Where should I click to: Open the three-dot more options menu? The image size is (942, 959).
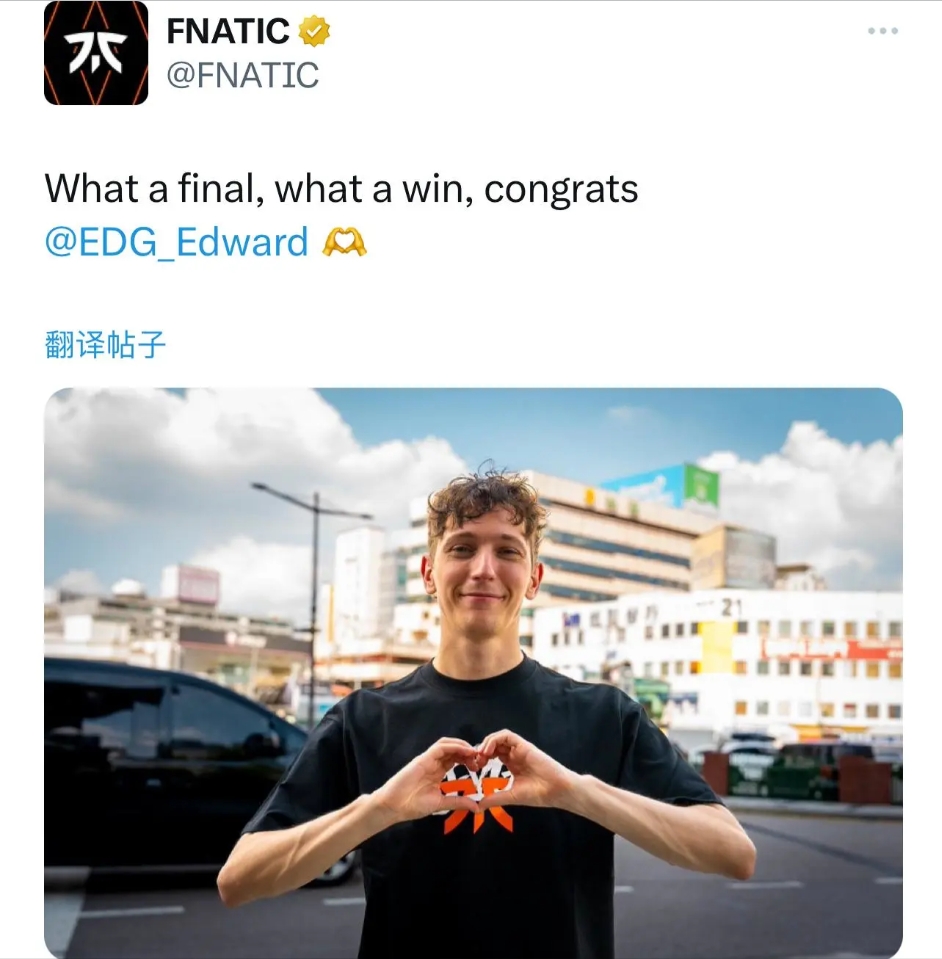point(883,31)
